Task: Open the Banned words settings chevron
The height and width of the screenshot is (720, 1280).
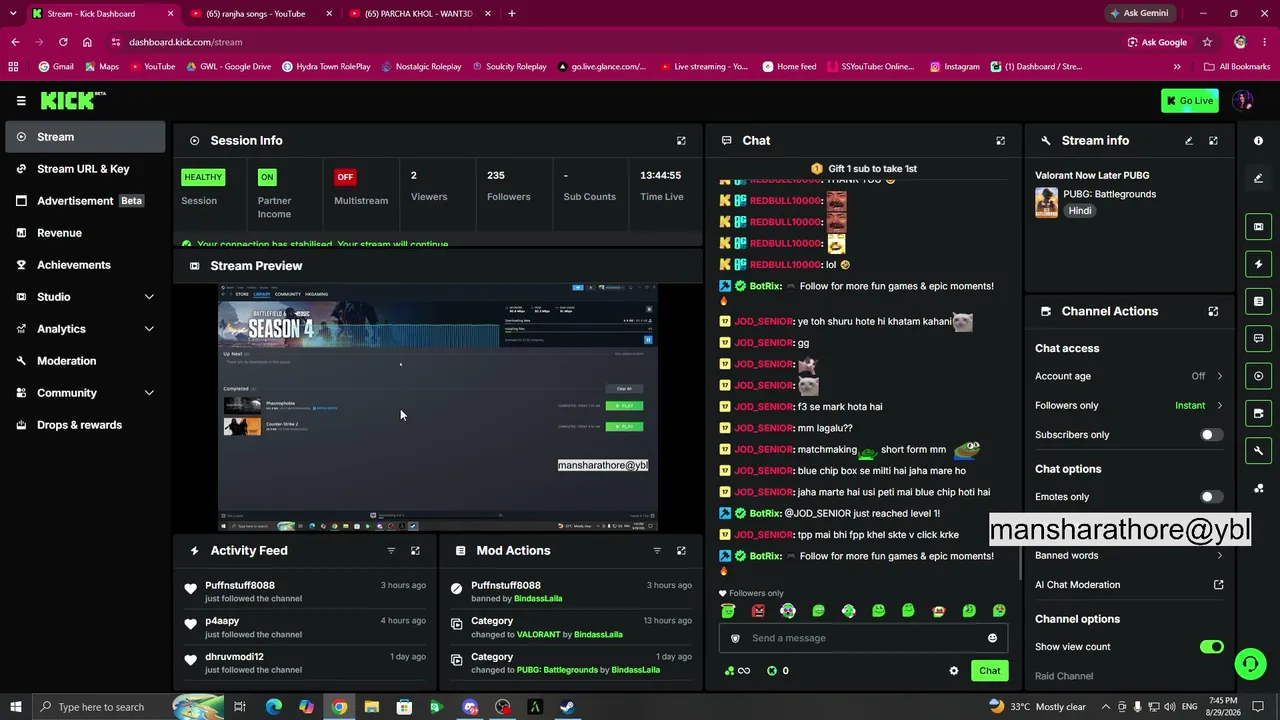Action: [x=1219, y=556]
